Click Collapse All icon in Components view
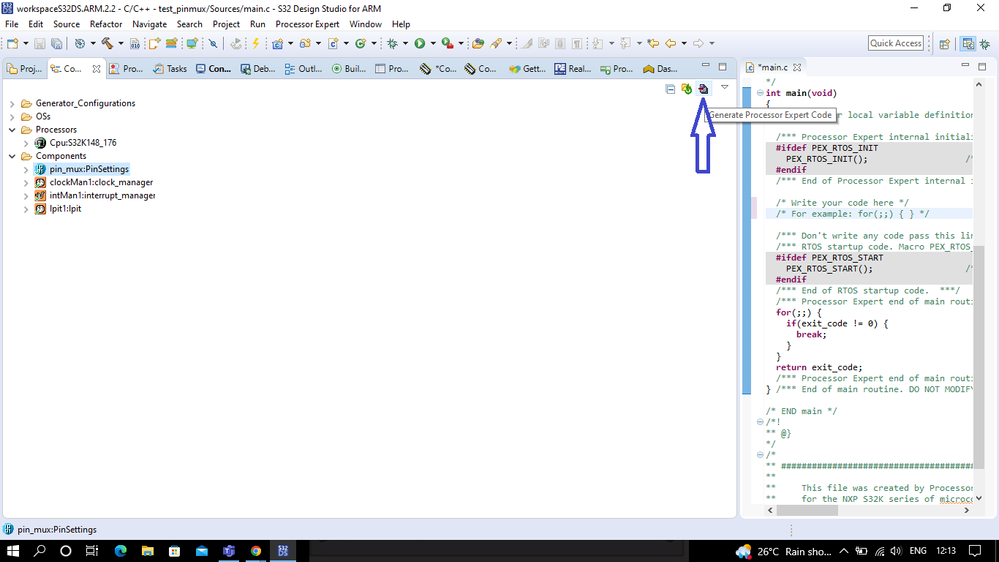 click(670, 89)
